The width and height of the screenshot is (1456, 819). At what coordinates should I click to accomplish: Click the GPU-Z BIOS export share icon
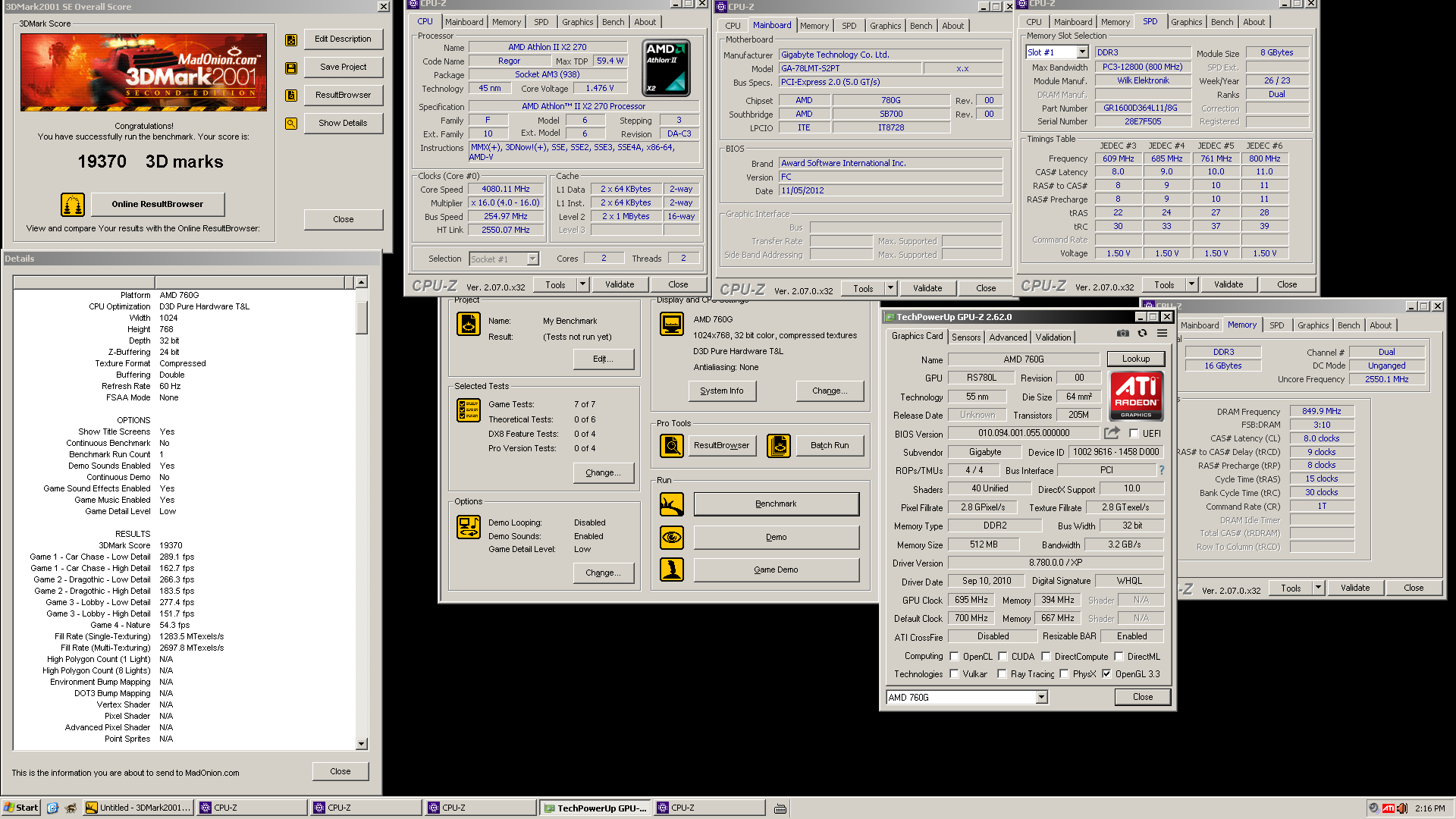(x=1112, y=433)
